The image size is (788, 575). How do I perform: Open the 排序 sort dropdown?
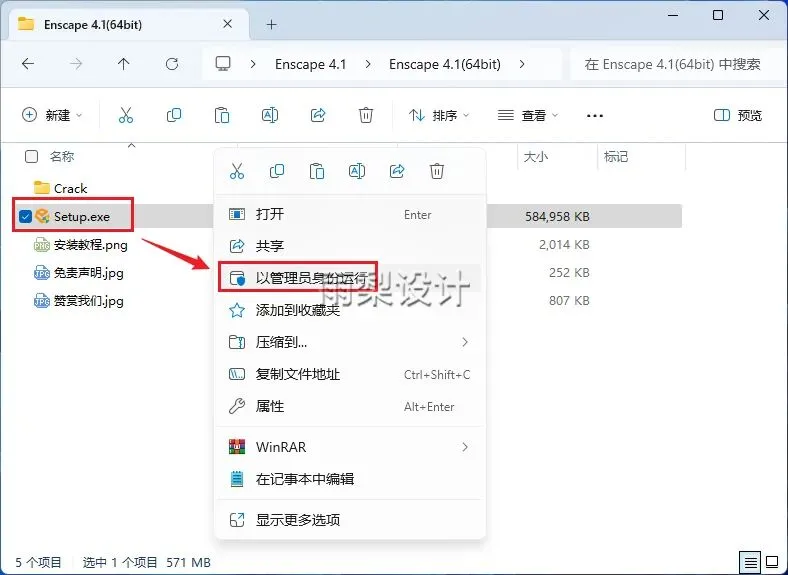[439, 116]
